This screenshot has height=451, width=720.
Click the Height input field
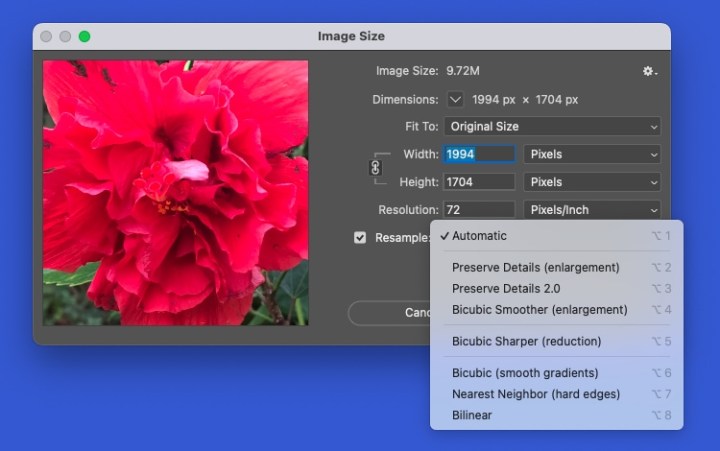(x=479, y=183)
